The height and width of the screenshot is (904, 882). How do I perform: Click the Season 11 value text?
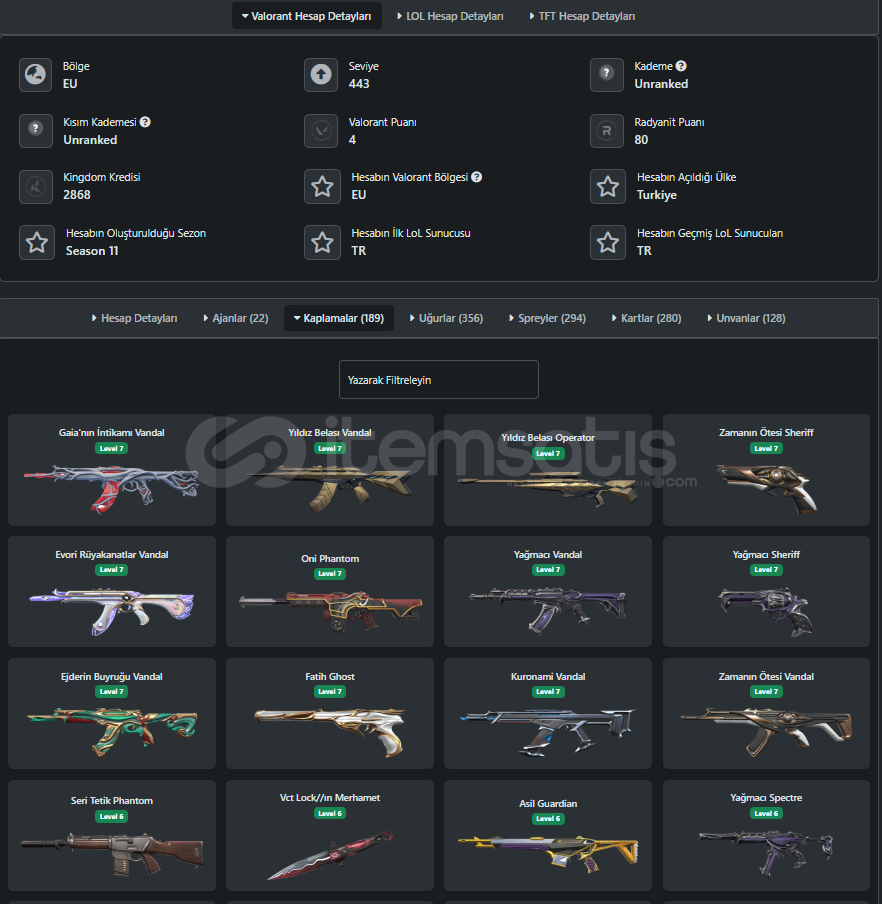92,251
